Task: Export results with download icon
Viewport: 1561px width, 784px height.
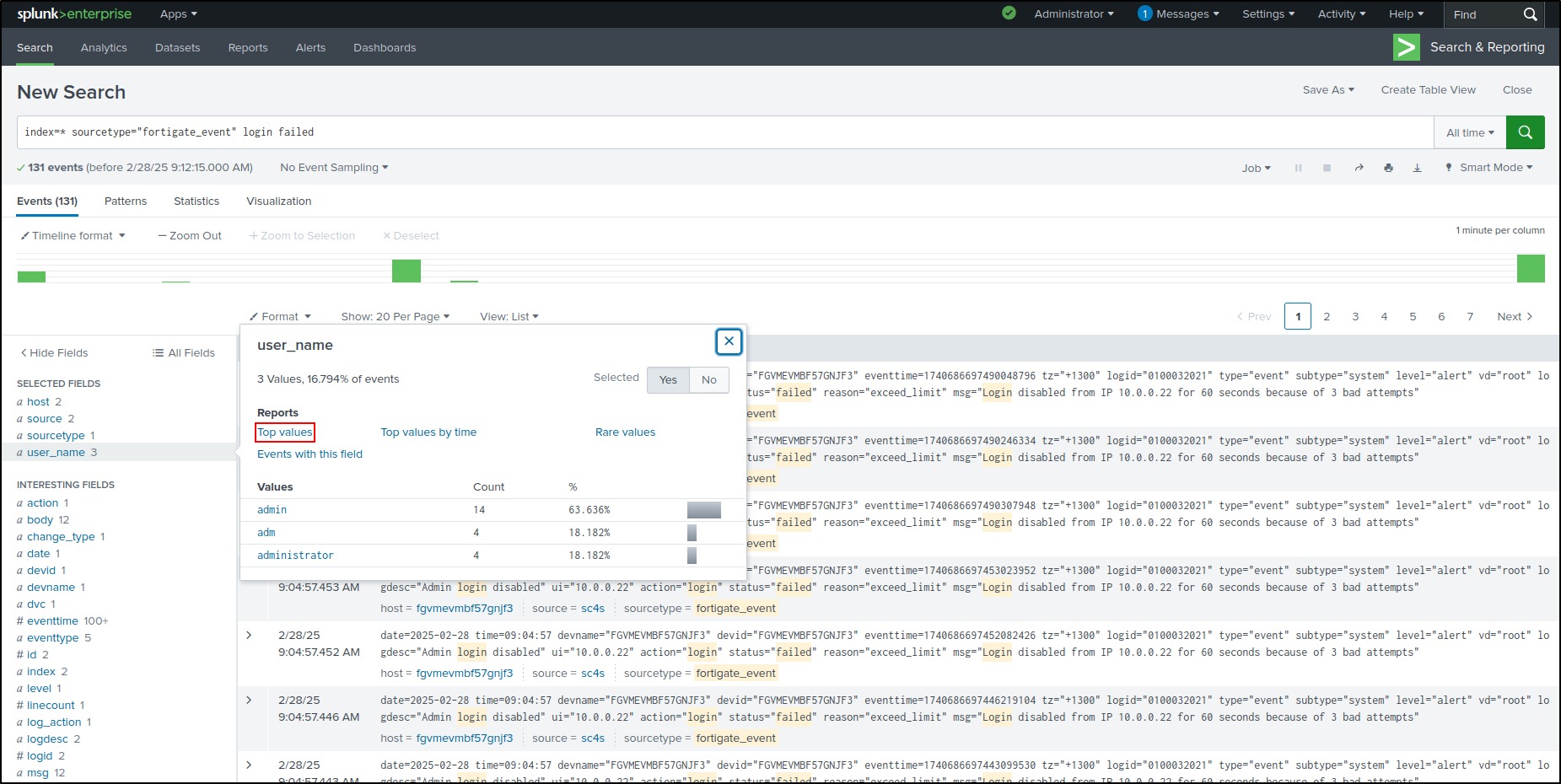Action: point(1417,168)
